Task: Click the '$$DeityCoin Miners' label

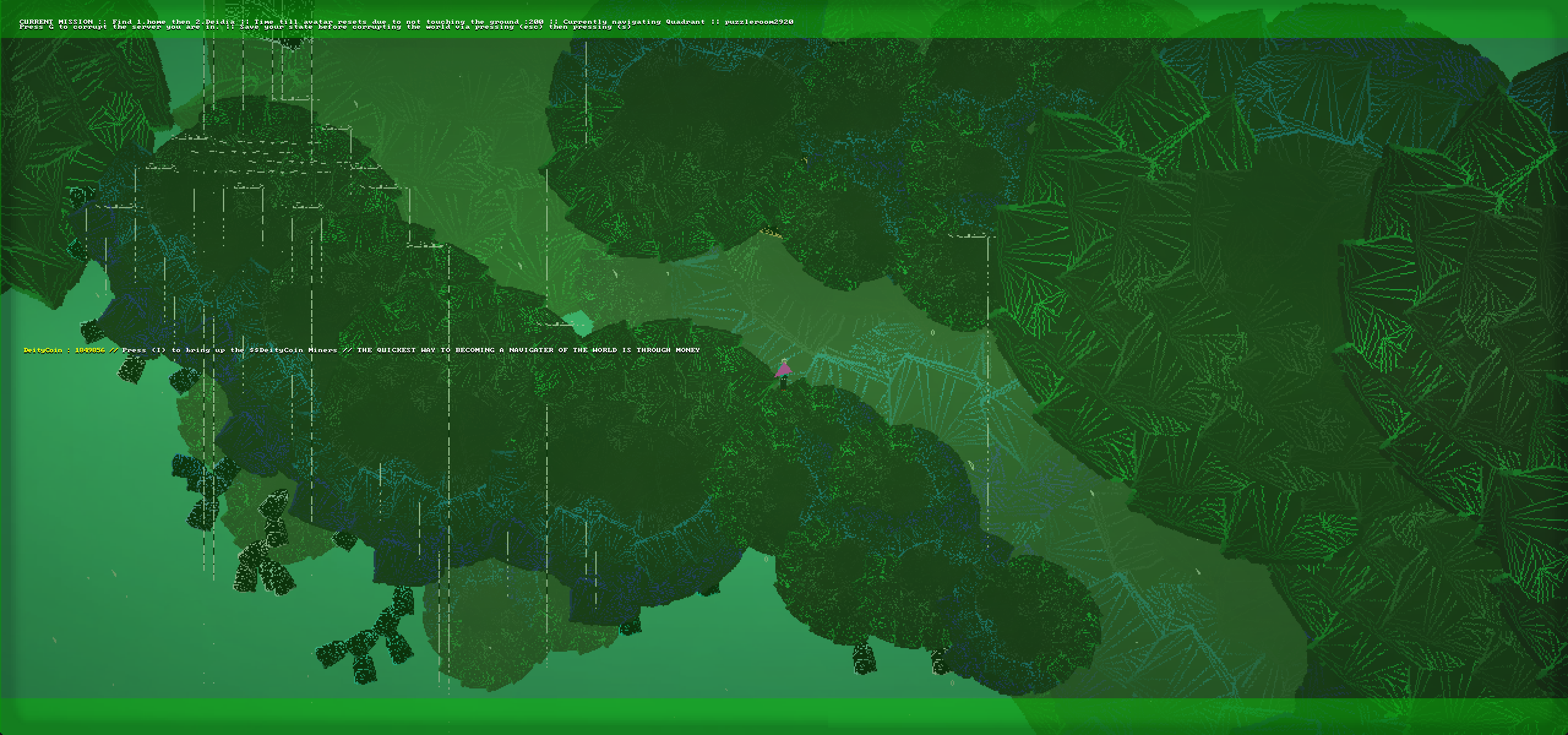Action: tap(293, 350)
